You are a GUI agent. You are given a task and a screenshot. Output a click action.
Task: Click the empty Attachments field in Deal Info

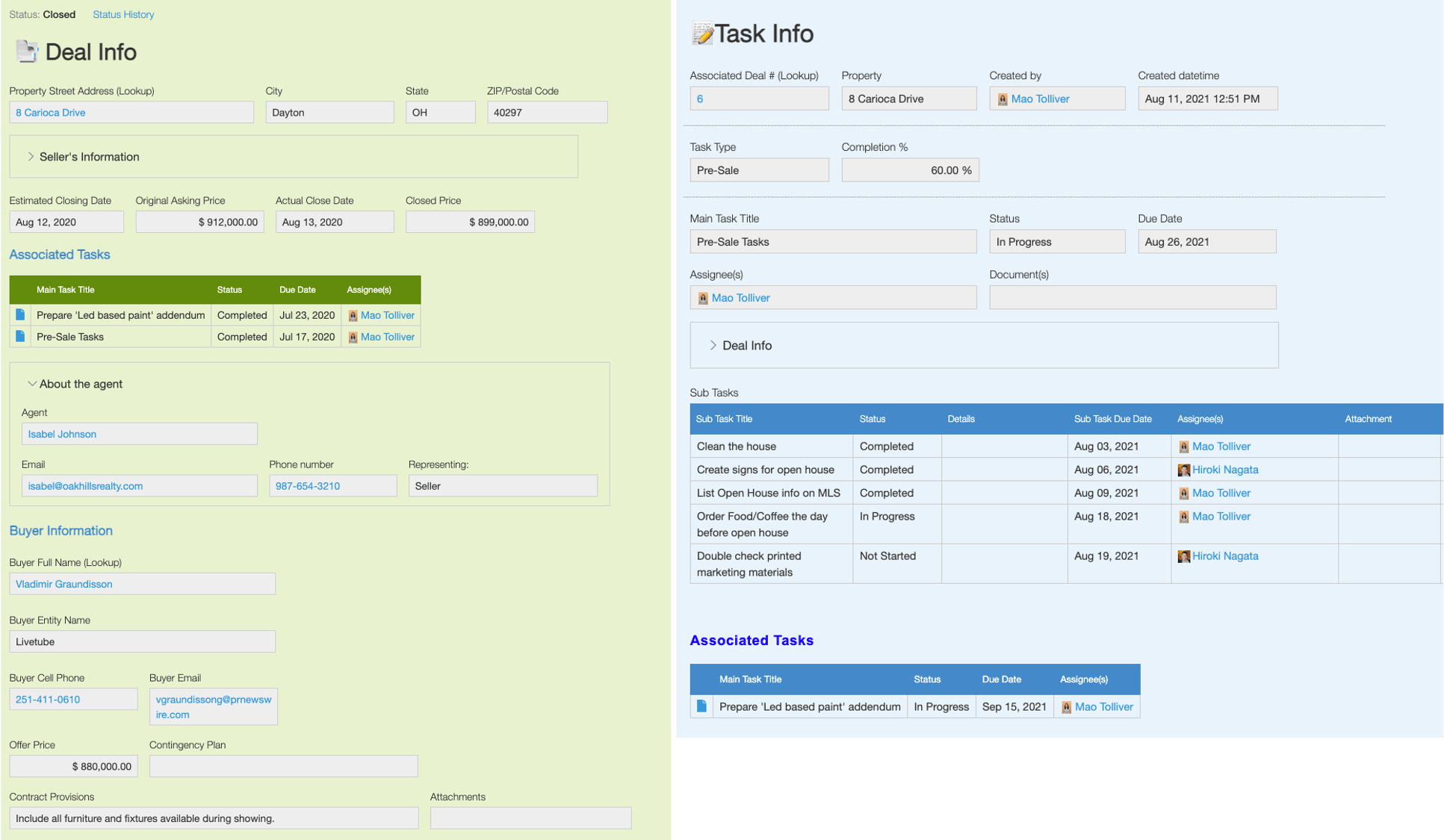tap(530, 818)
